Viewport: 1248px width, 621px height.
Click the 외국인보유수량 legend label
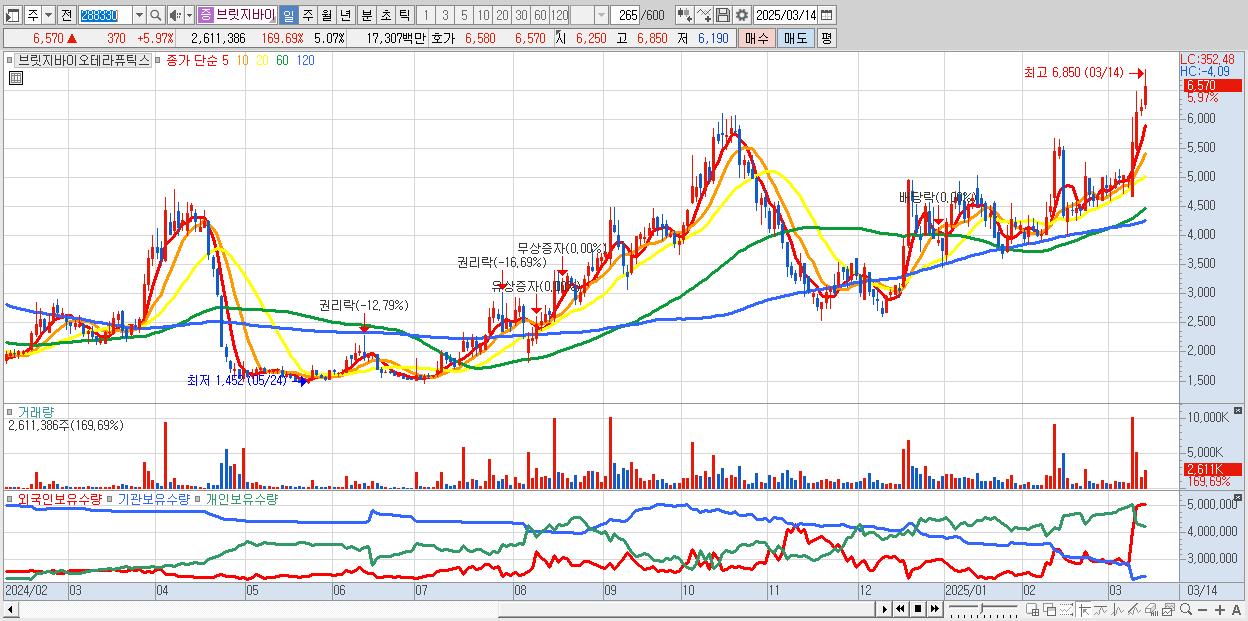pos(59,499)
